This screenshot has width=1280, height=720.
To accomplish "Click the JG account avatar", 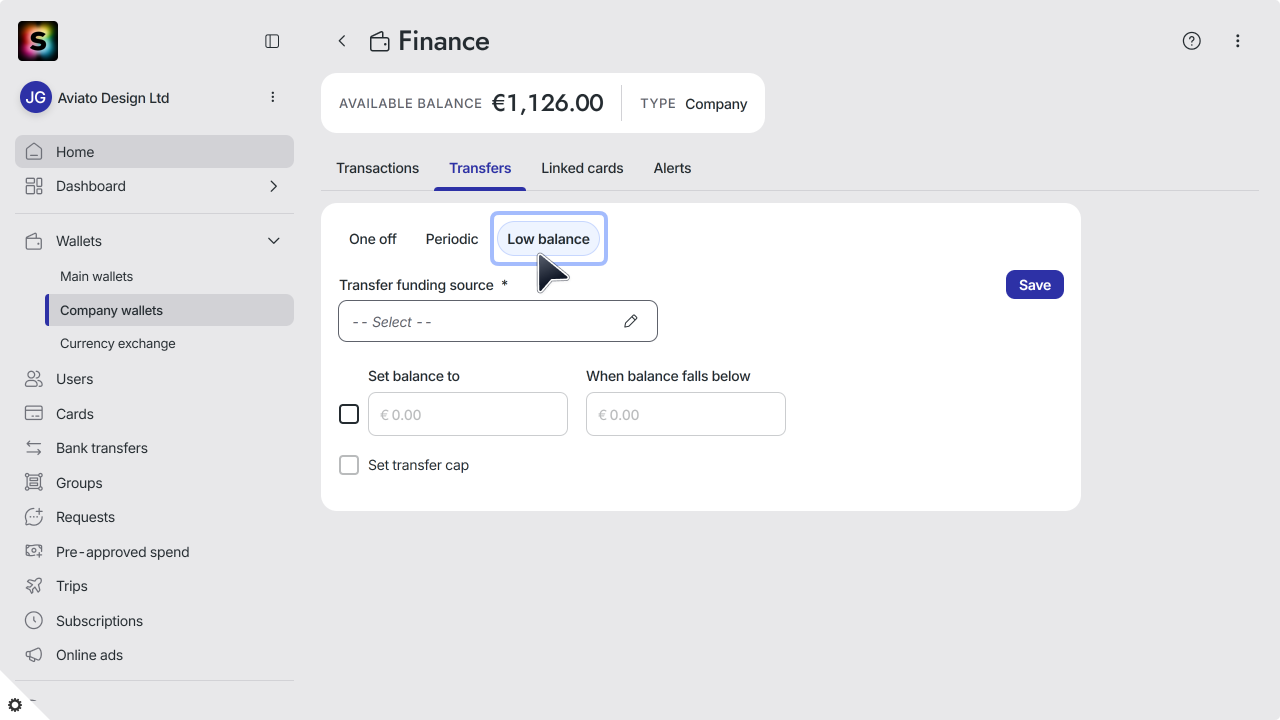I will point(36,98).
